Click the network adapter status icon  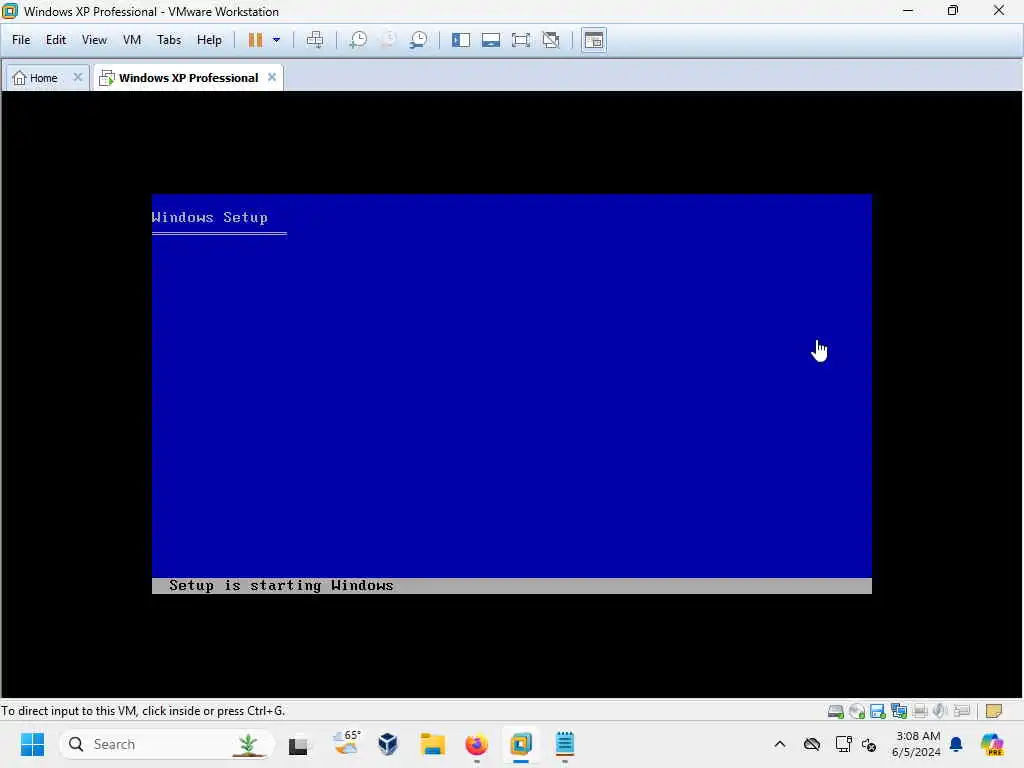coord(899,711)
